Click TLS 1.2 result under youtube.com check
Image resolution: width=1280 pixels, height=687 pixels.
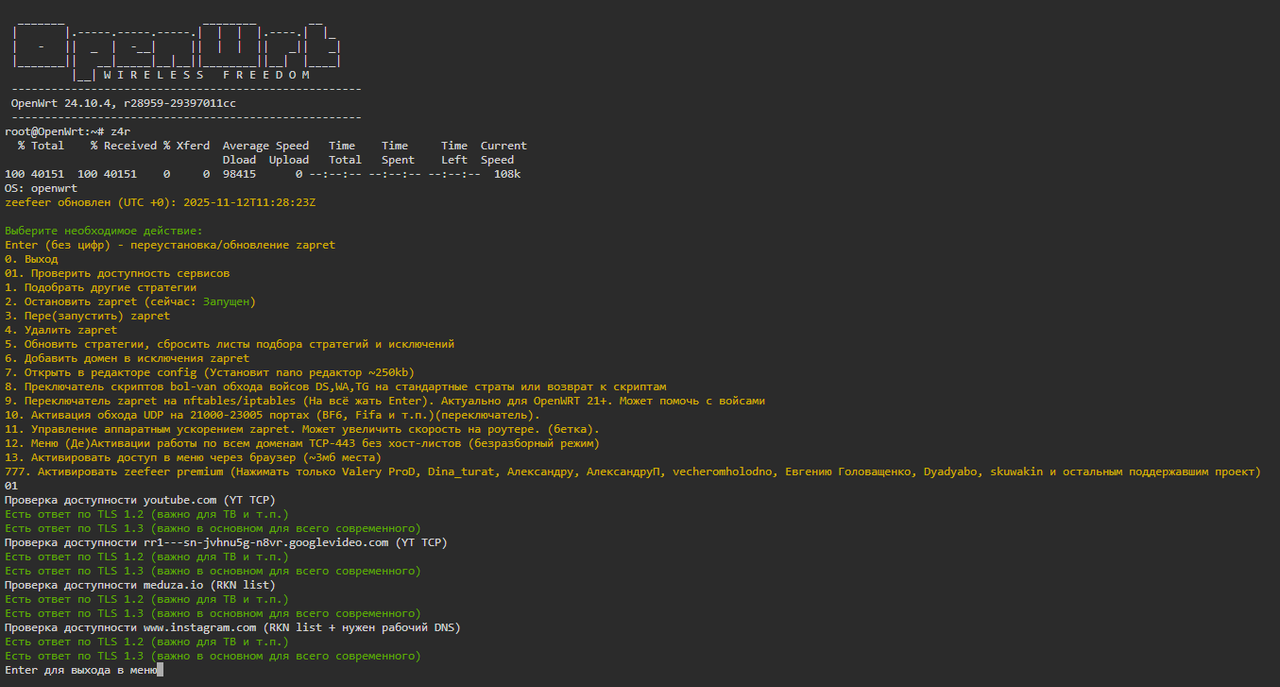pos(146,514)
